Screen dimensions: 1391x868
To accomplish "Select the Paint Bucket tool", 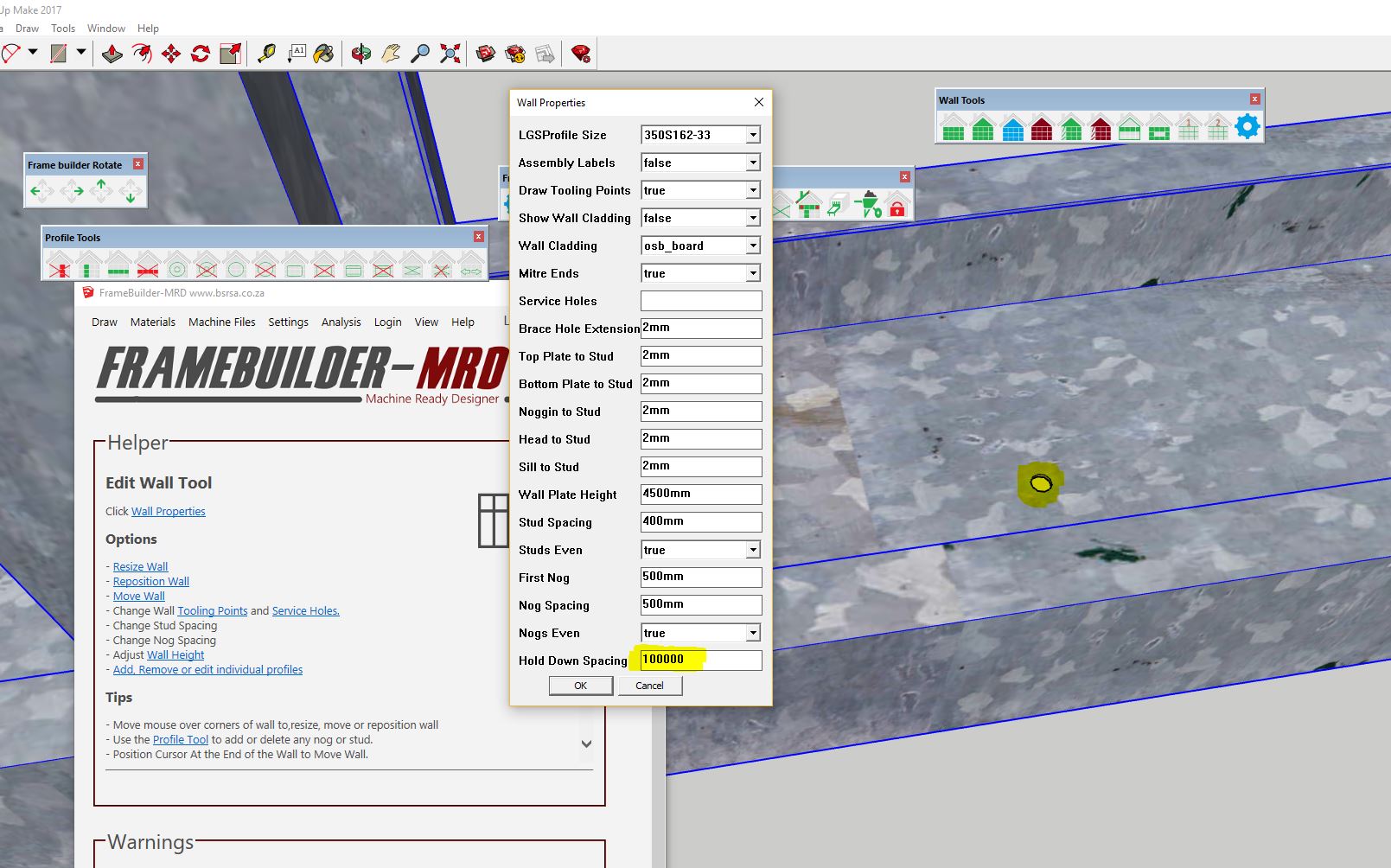I will [x=324, y=54].
